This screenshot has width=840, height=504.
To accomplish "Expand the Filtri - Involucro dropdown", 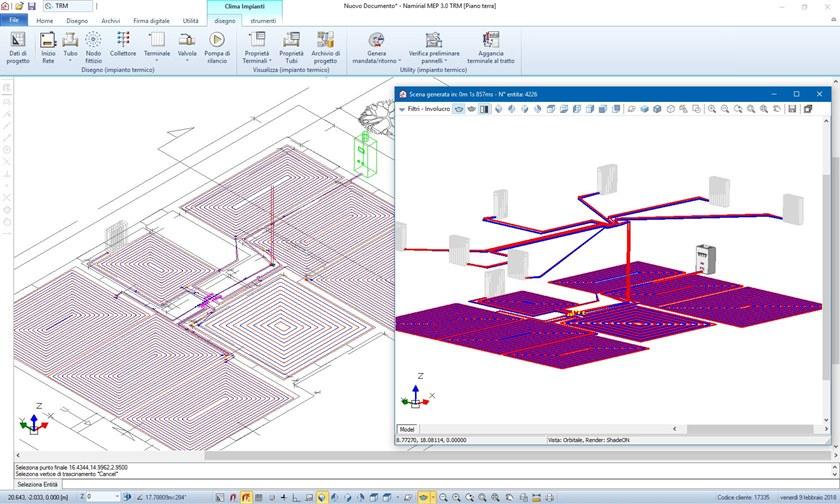I will [x=403, y=109].
